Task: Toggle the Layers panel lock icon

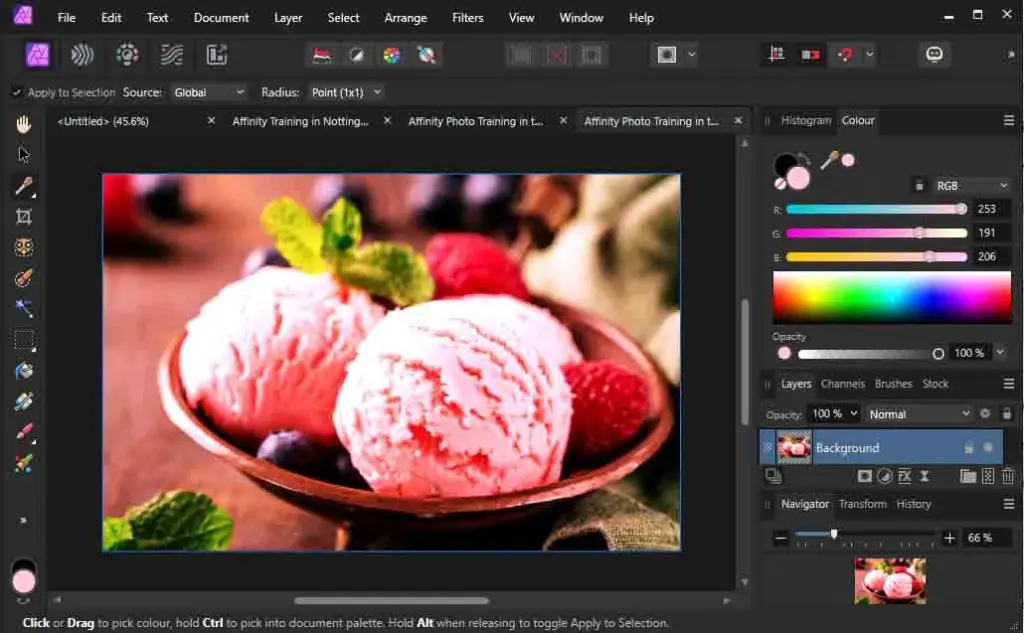Action: (1006, 414)
